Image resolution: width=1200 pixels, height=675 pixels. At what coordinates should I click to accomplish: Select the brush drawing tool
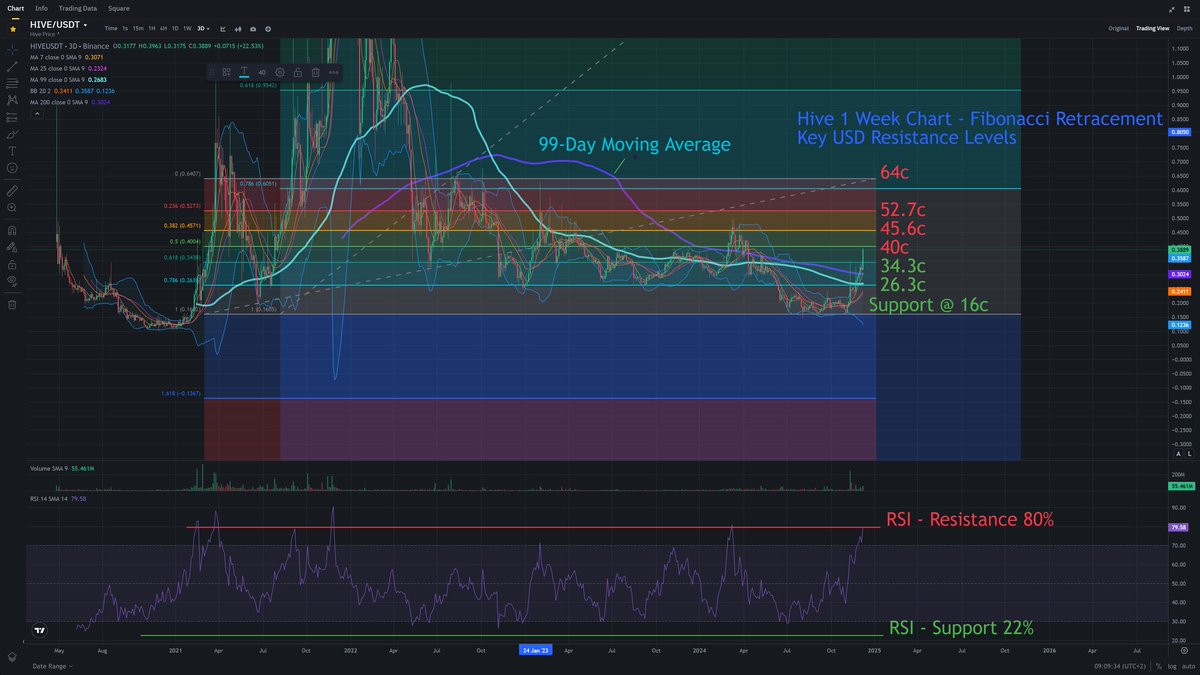(13, 134)
